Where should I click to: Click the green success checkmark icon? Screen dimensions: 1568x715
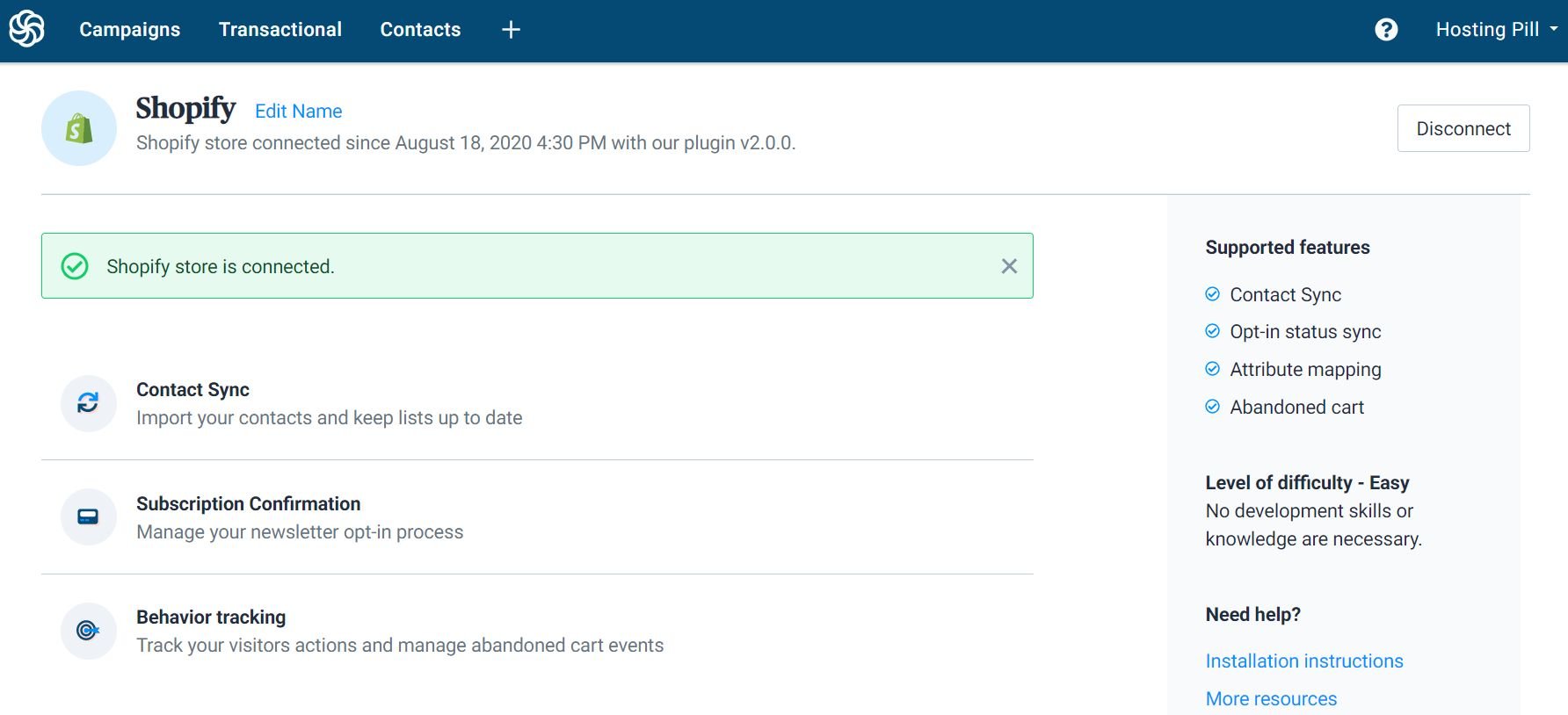(75, 266)
